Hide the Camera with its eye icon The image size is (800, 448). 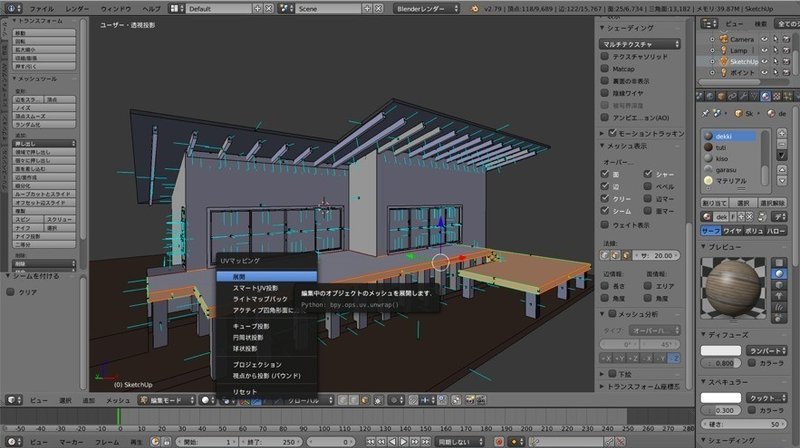click(x=764, y=39)
